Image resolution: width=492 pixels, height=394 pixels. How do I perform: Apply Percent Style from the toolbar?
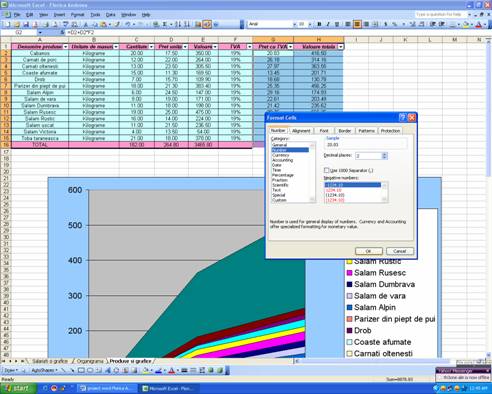(x=395, y=24)
